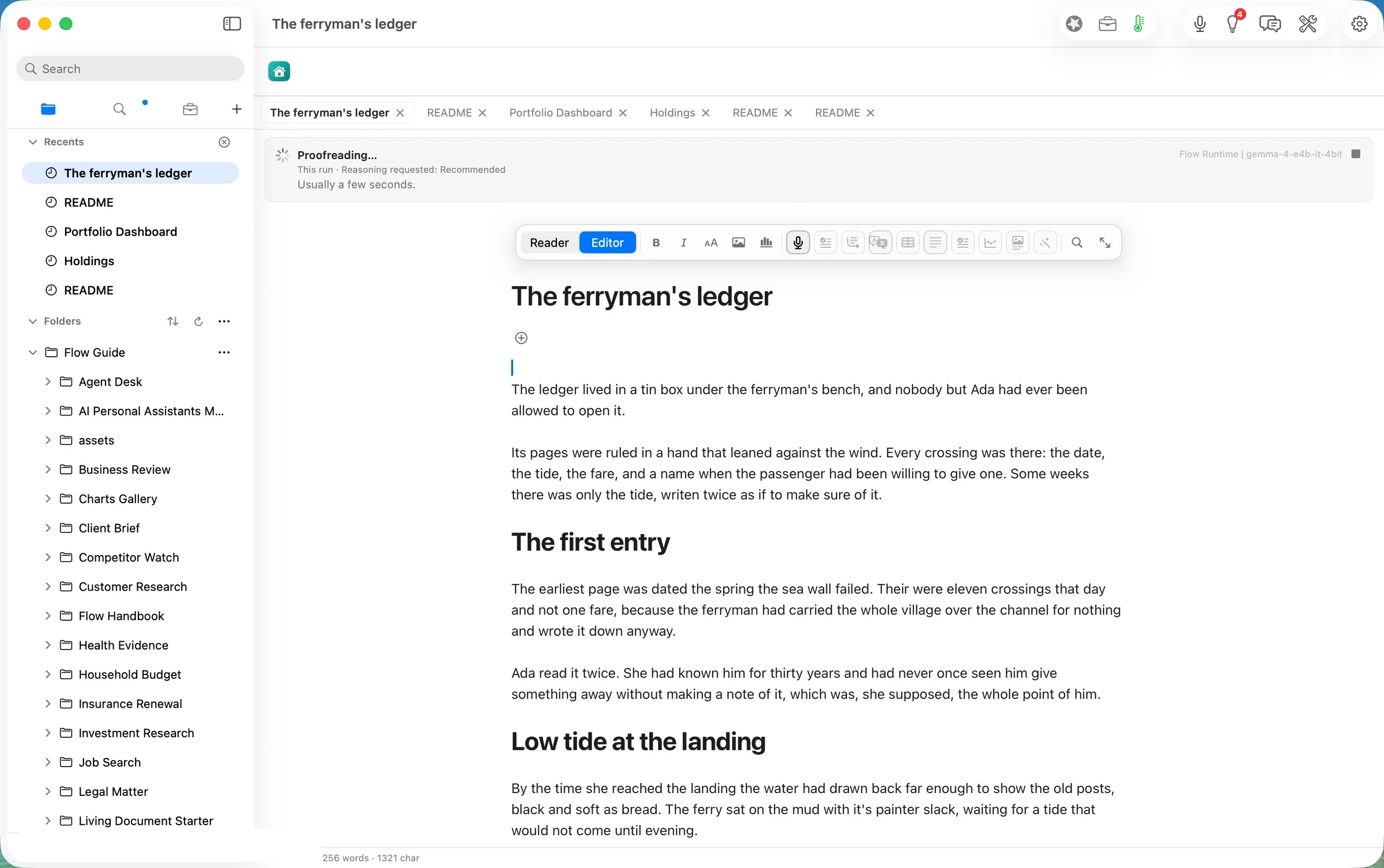Open the lightbulb tips icon with badge
This screenshot has width=1384, height=868.
(1233, 24)
